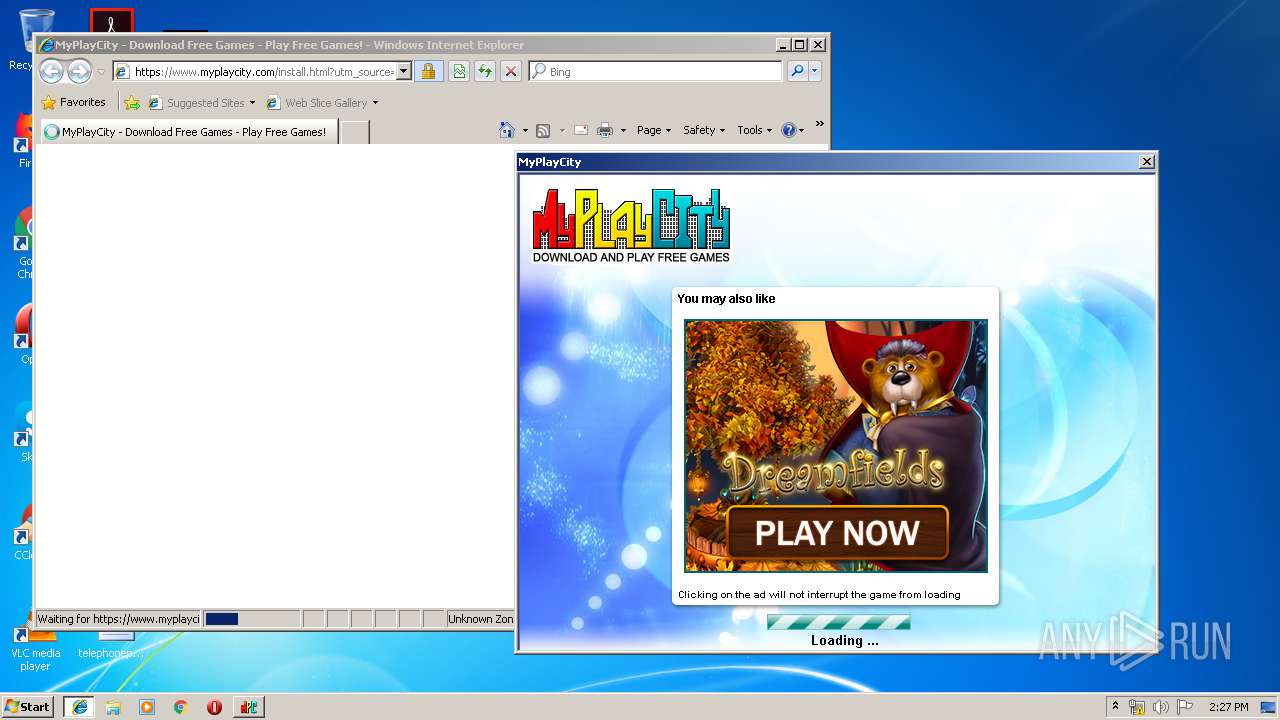Close the MyPlayCity installer window
This screenshot has height=720, width=1280.
[x=1146, y=162]
